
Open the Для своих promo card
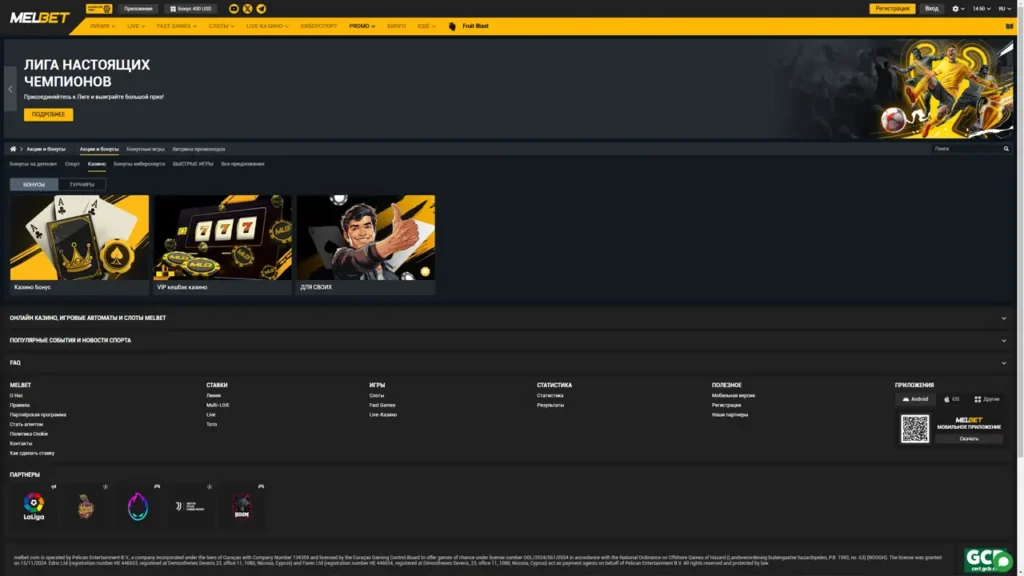click(x=366, y=244)
